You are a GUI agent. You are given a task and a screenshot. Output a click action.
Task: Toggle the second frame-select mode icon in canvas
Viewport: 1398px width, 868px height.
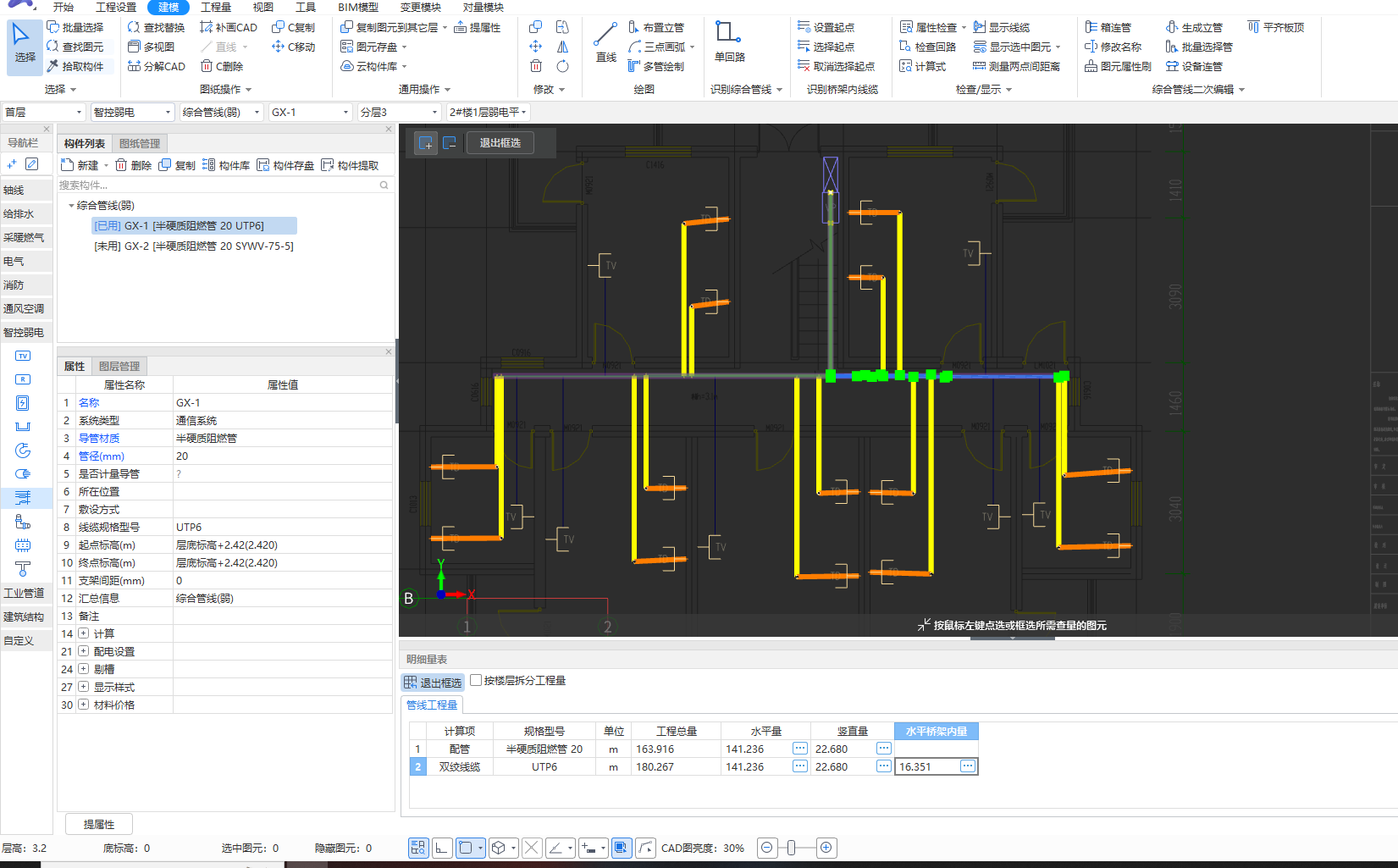click(x=450, y=143)
